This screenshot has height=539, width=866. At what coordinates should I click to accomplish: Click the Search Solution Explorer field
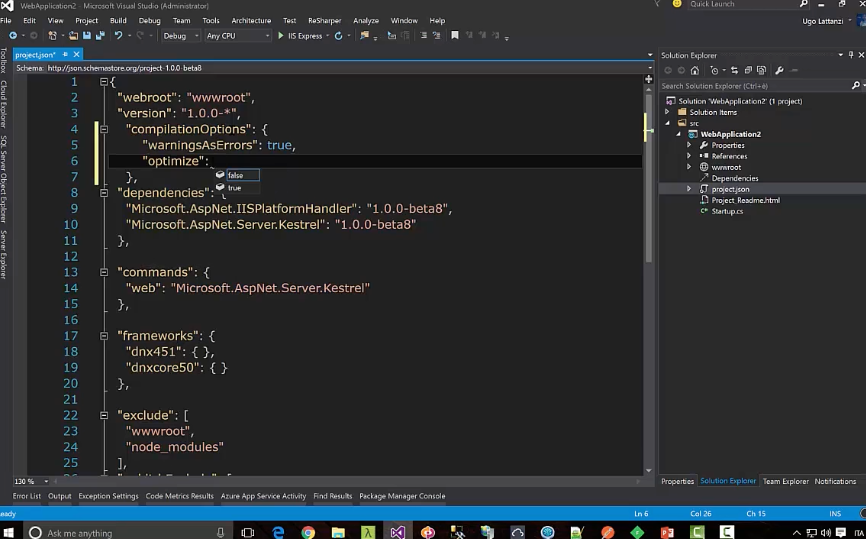[x=755, y=86]
